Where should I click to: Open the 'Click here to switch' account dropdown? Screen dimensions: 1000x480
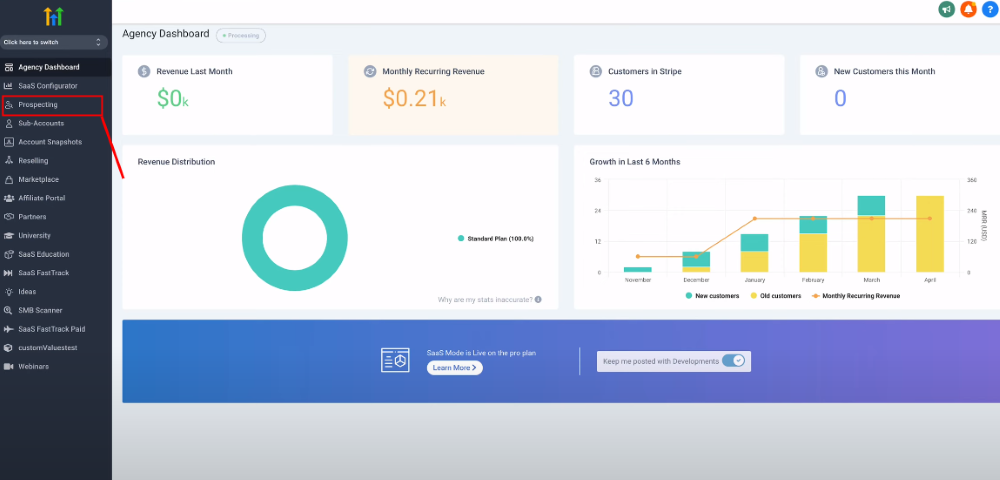coord(54,42)
